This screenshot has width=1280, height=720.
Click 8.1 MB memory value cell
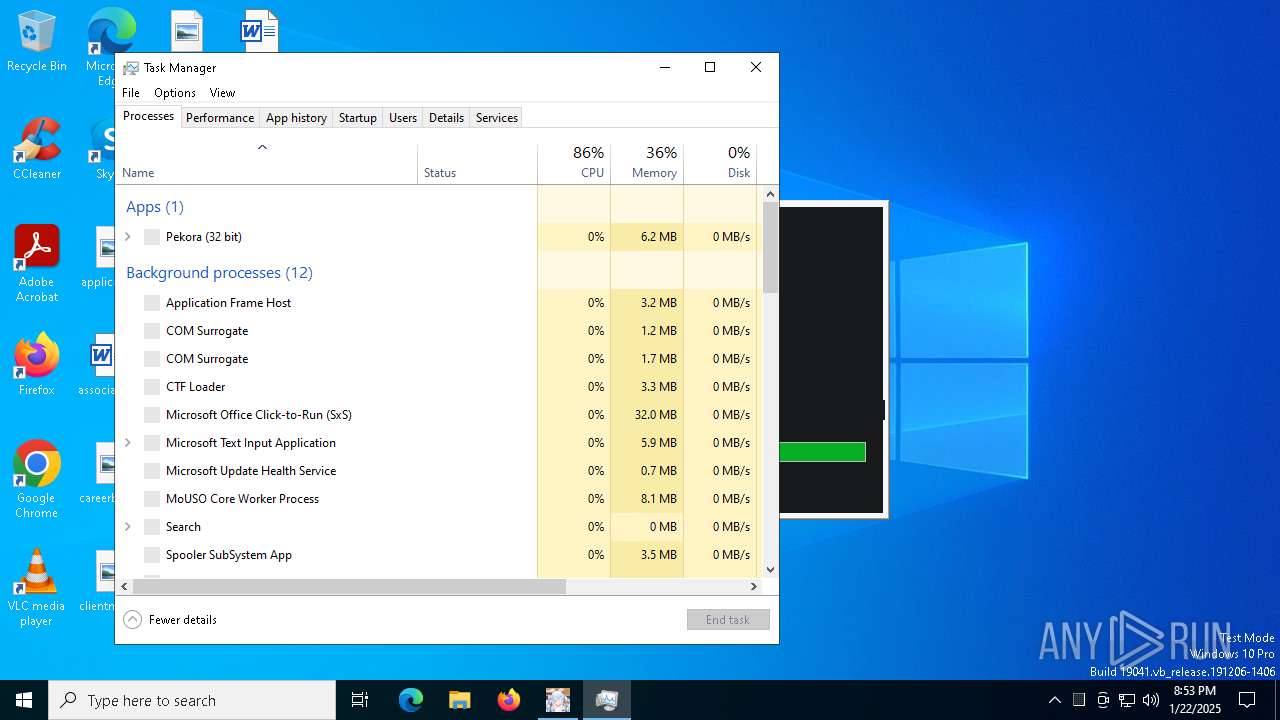point(647,499)
